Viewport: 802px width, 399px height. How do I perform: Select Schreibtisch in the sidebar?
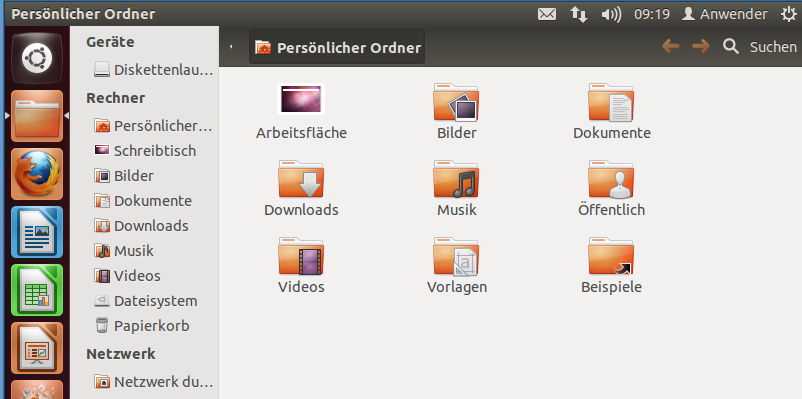[x=145, y=151]
